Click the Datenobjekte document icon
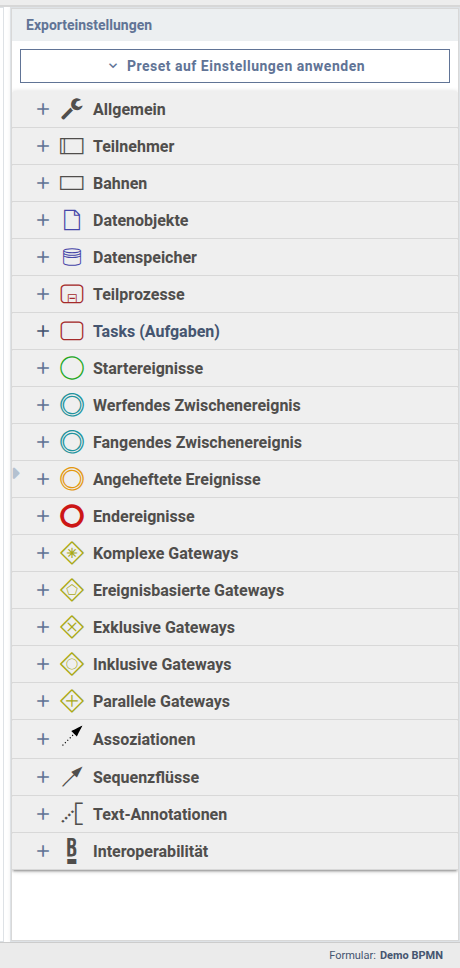This screenshot has height=968, width=460. click(72, 220)
